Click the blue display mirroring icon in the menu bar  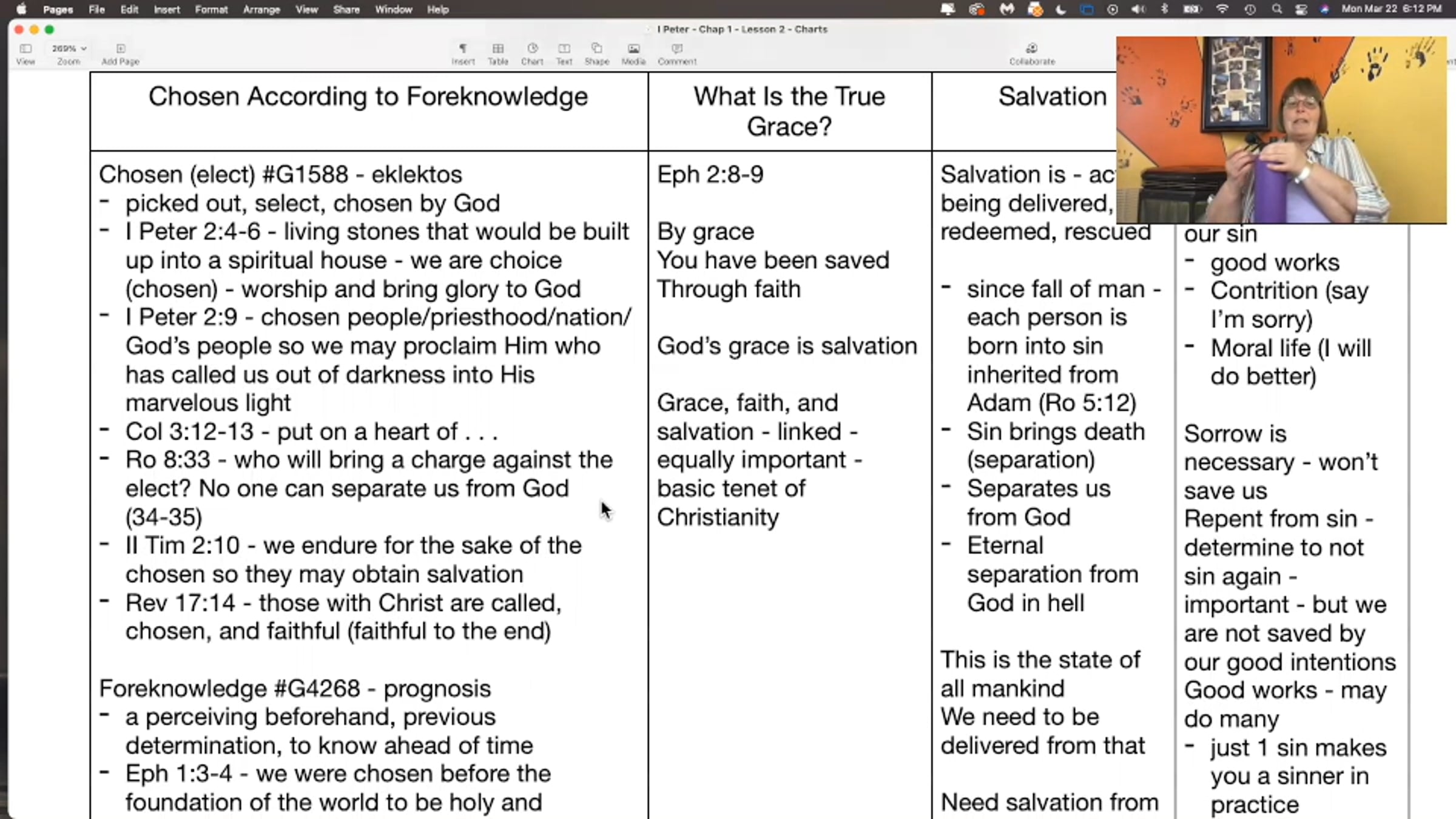point(1087,9)
